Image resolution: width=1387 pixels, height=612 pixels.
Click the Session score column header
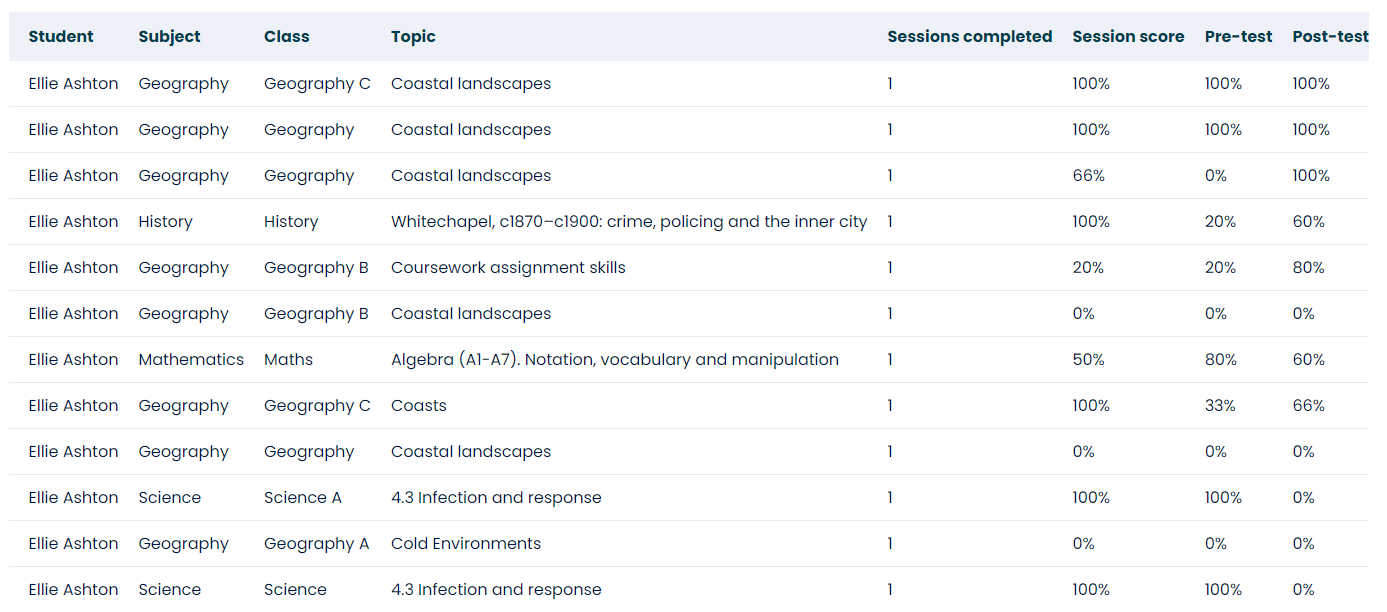1128,37
